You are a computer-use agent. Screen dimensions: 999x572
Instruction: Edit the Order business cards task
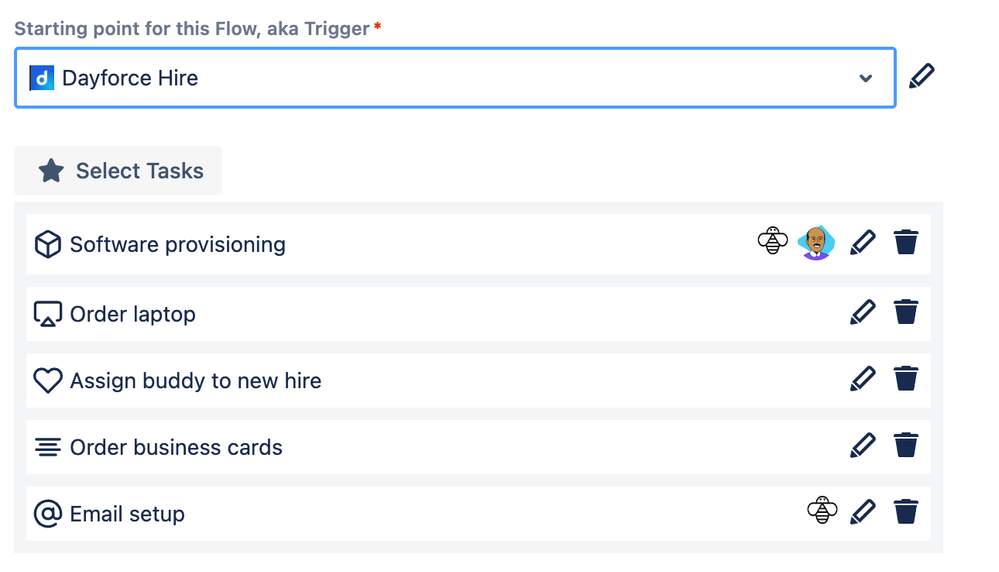(x=862, y=446)
